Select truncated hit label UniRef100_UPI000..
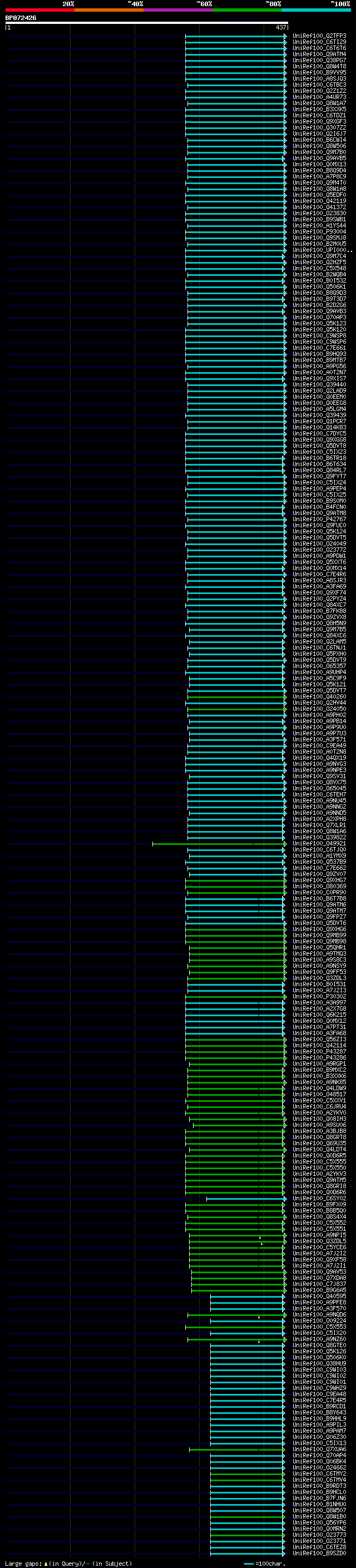 coord(322,250)
